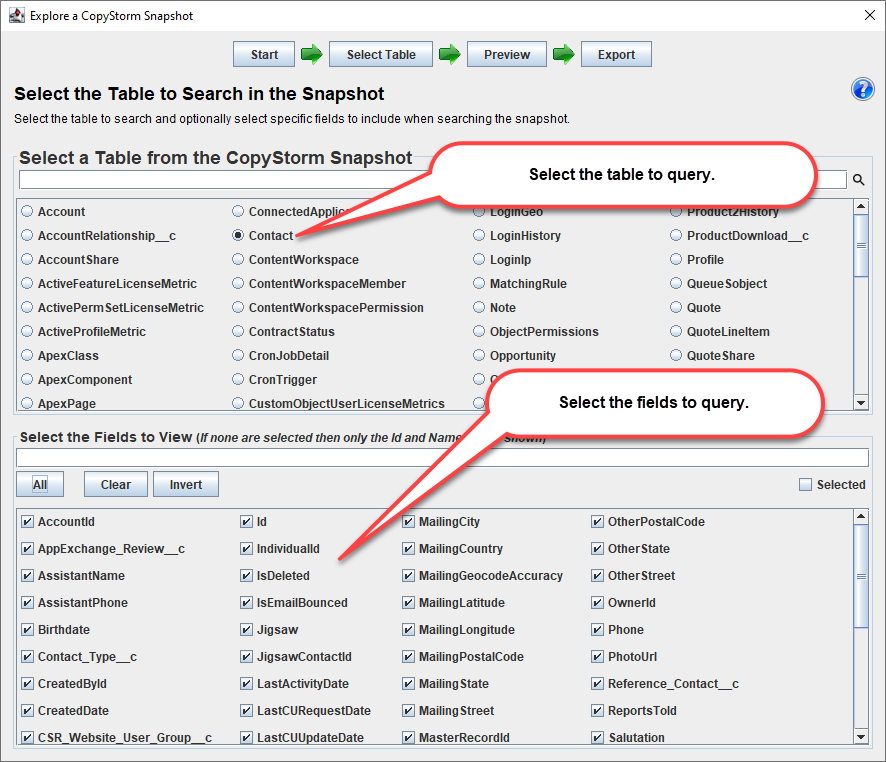886x762 pixels.
Task: Enable the Selected filter checkbox
Action: (805, 485)
